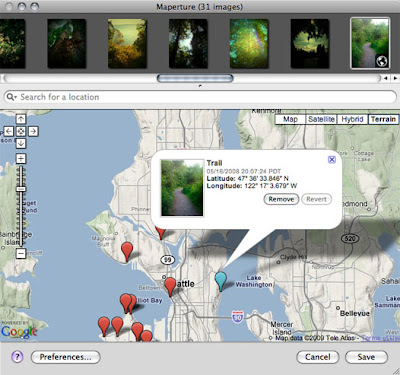
Task: Click the Route 520 shield on map
Action: pyautogui.click(x=350, y=238)
